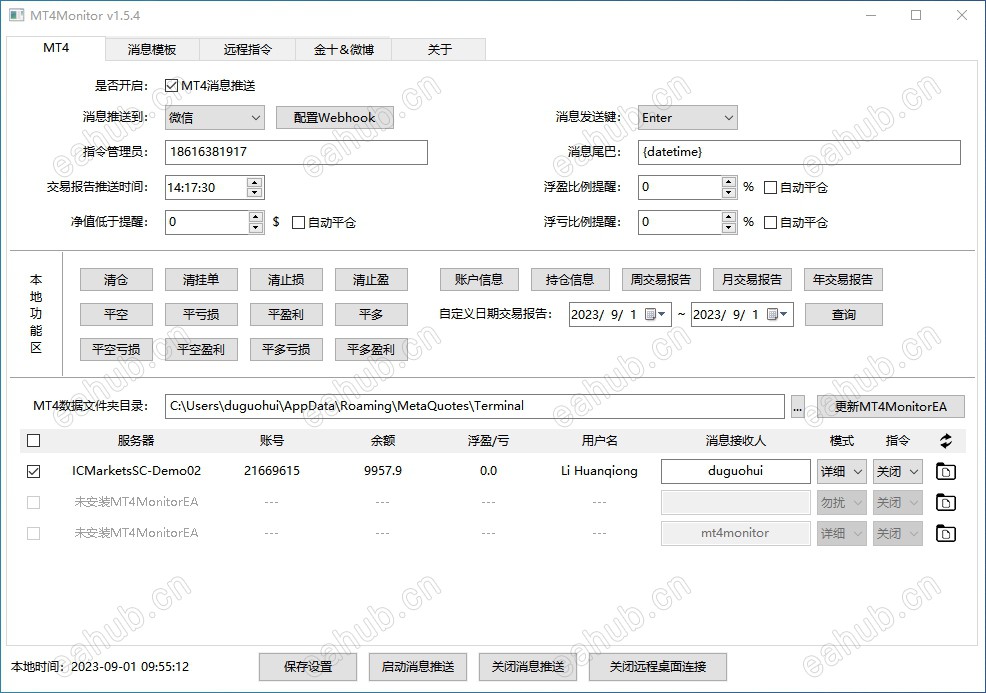The width and height of the screenshot is (986, 693).
Task: Click the 保存设置 button at the bottom
Action: coord(307,667)
